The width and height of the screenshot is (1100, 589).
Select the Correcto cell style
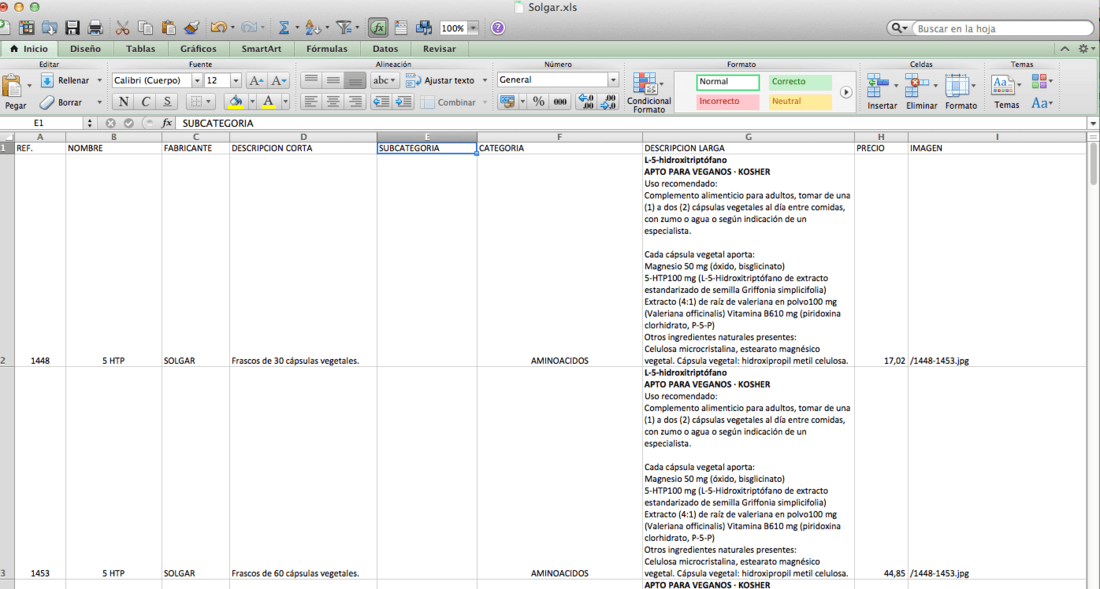click(x=800, y=82)
